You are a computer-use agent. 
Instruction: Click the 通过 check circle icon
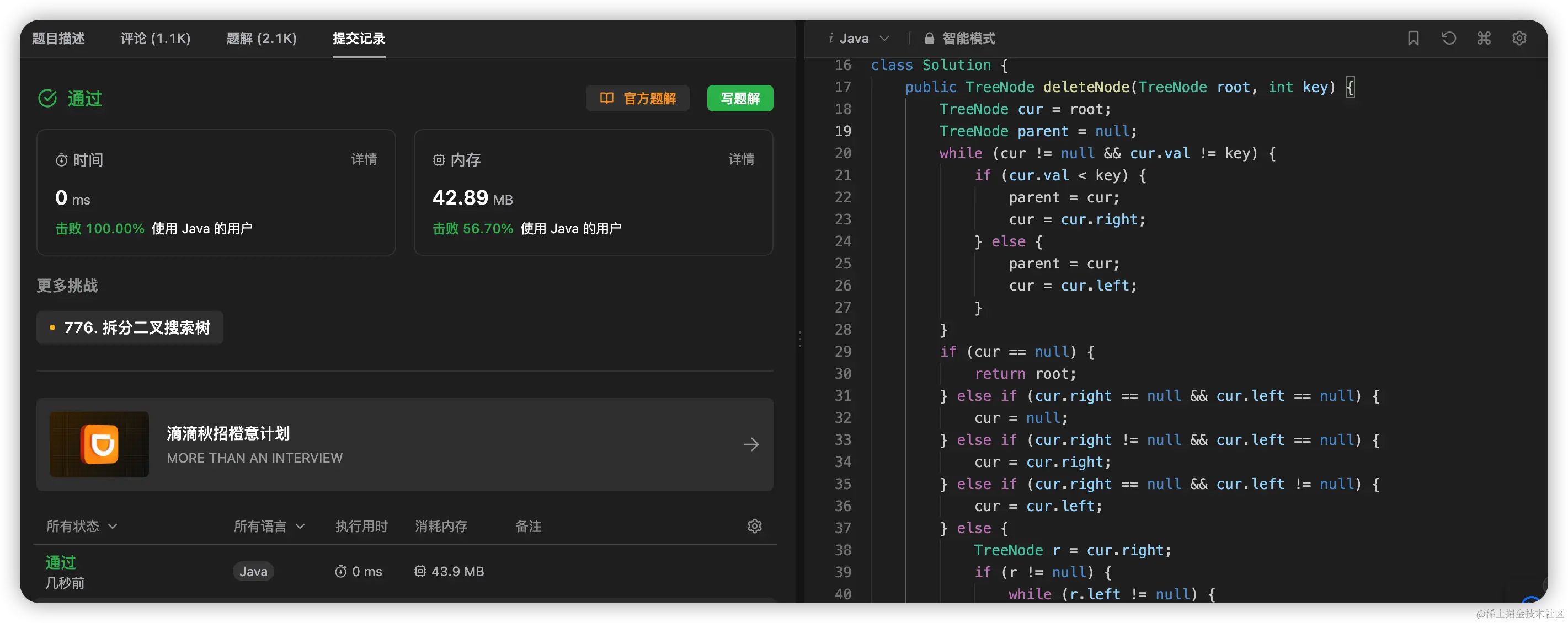click(x=47, y=99)
